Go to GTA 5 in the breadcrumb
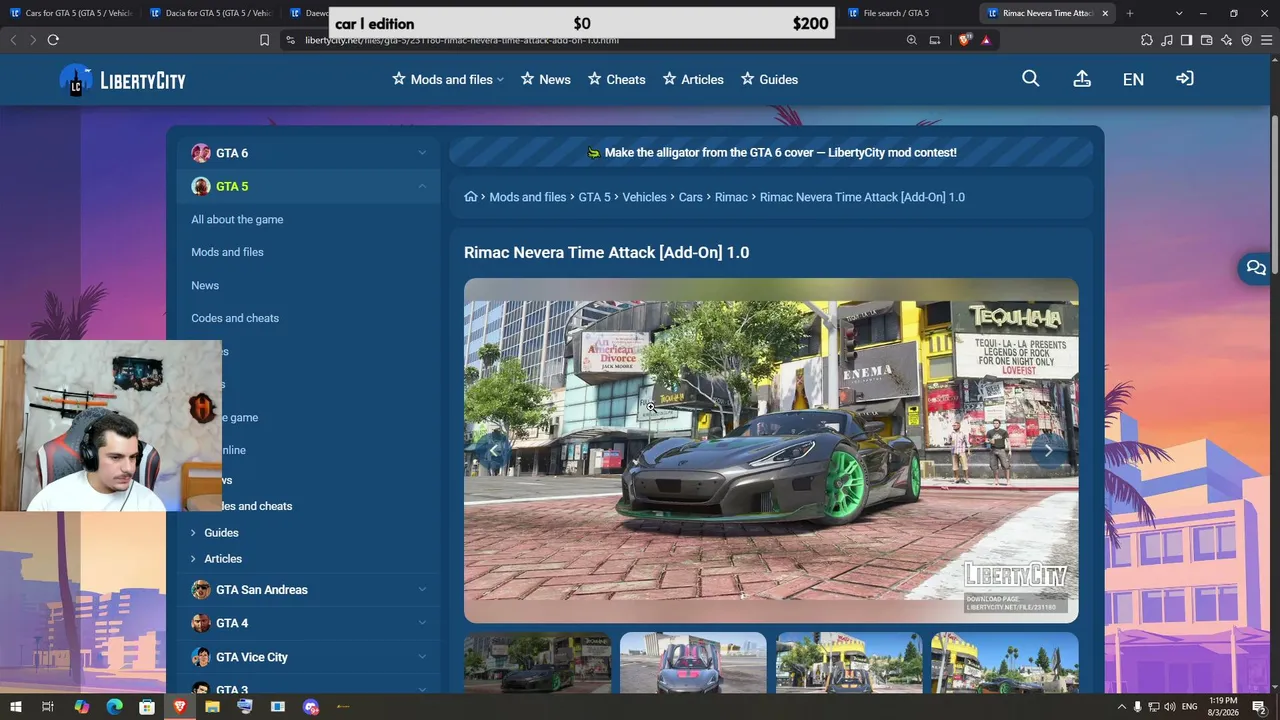 (594, 197)
